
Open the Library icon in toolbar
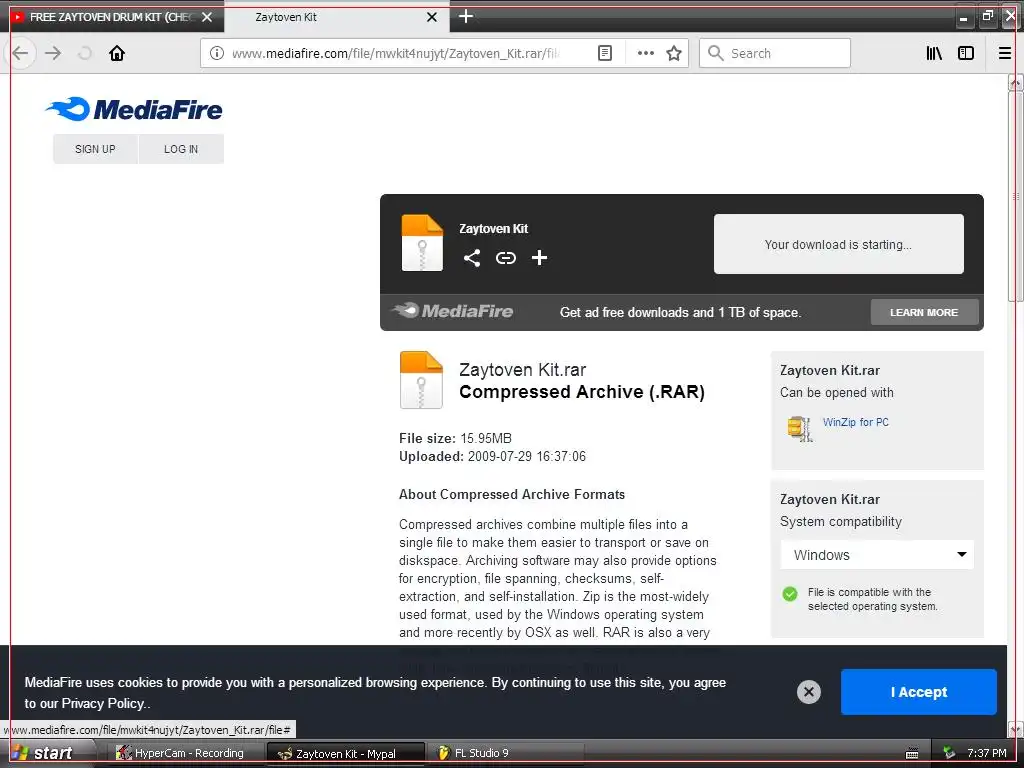click(x=934, y=53)
